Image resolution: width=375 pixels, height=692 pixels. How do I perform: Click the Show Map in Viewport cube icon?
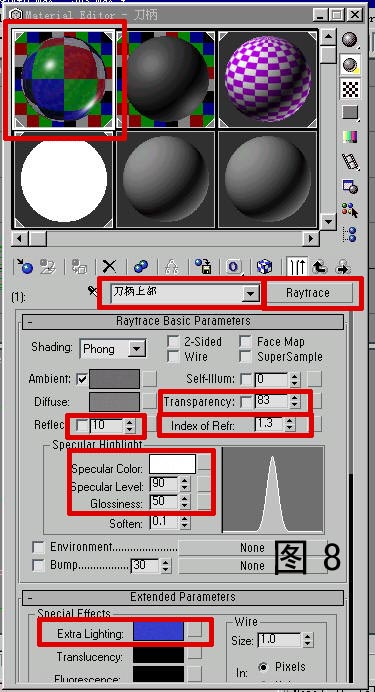tap(264, 267)
